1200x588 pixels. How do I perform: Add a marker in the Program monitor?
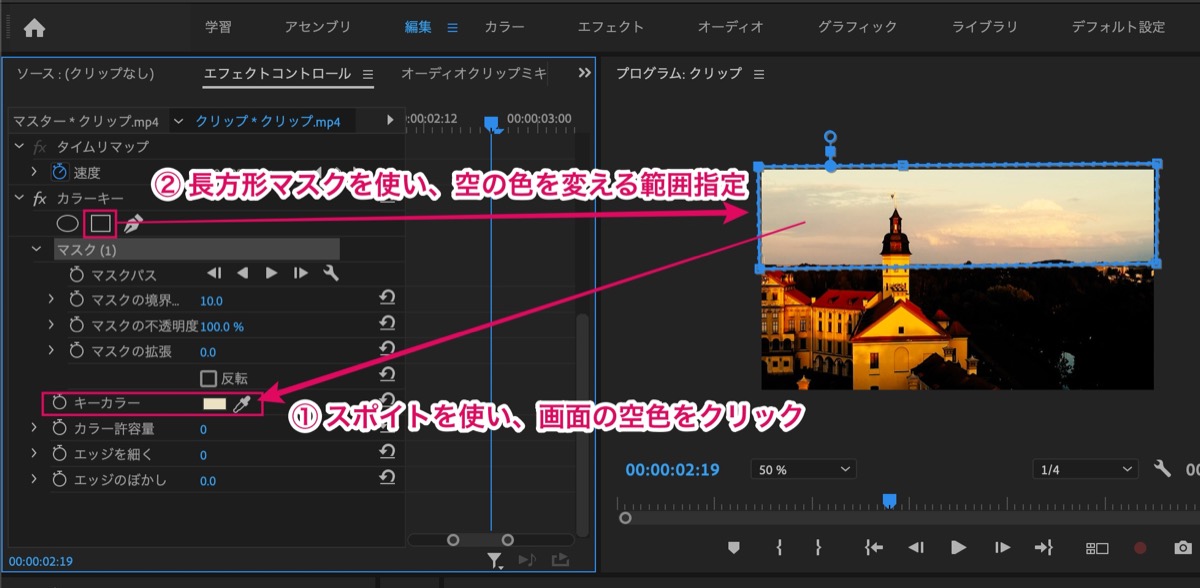pyautogui.click(x=733, y=547)
